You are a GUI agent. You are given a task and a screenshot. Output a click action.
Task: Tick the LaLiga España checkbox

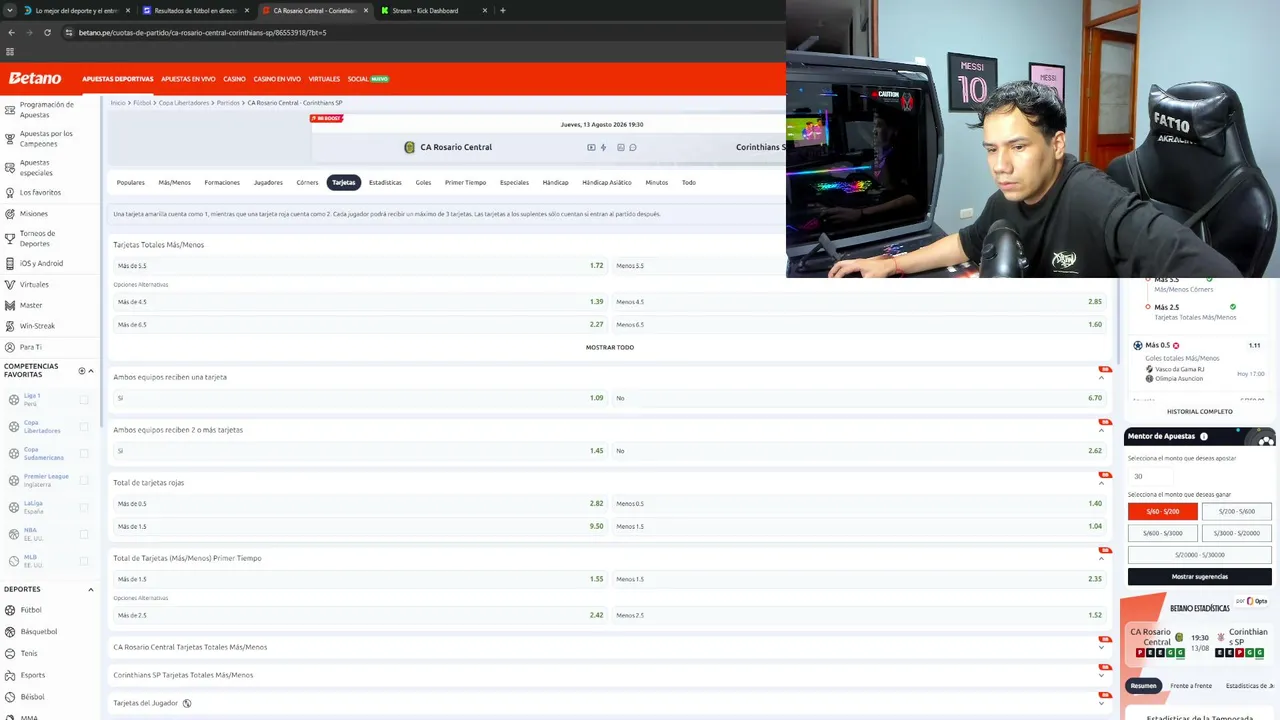click(x=84, y=508)
